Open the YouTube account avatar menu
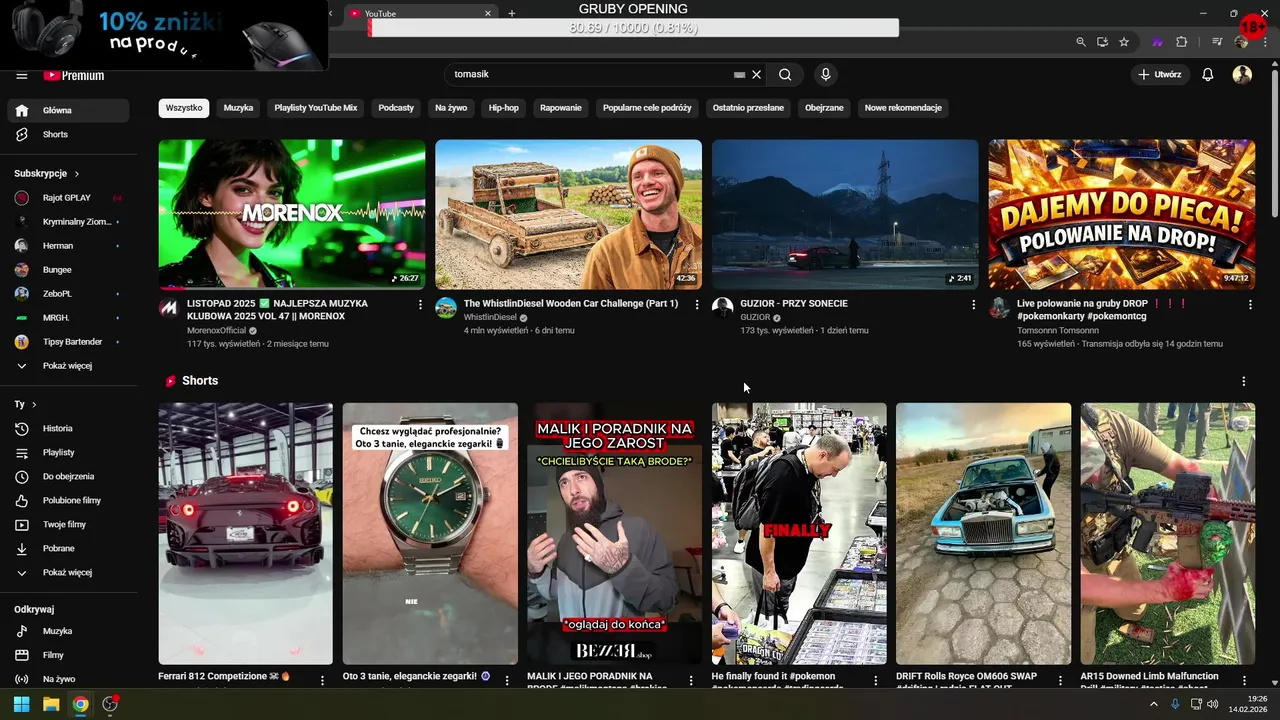 pyautogui.click(x=1242, y=74)
